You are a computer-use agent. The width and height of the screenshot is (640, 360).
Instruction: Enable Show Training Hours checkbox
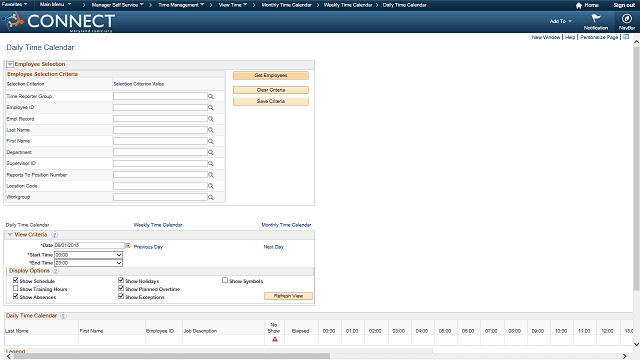click(16, 288)
